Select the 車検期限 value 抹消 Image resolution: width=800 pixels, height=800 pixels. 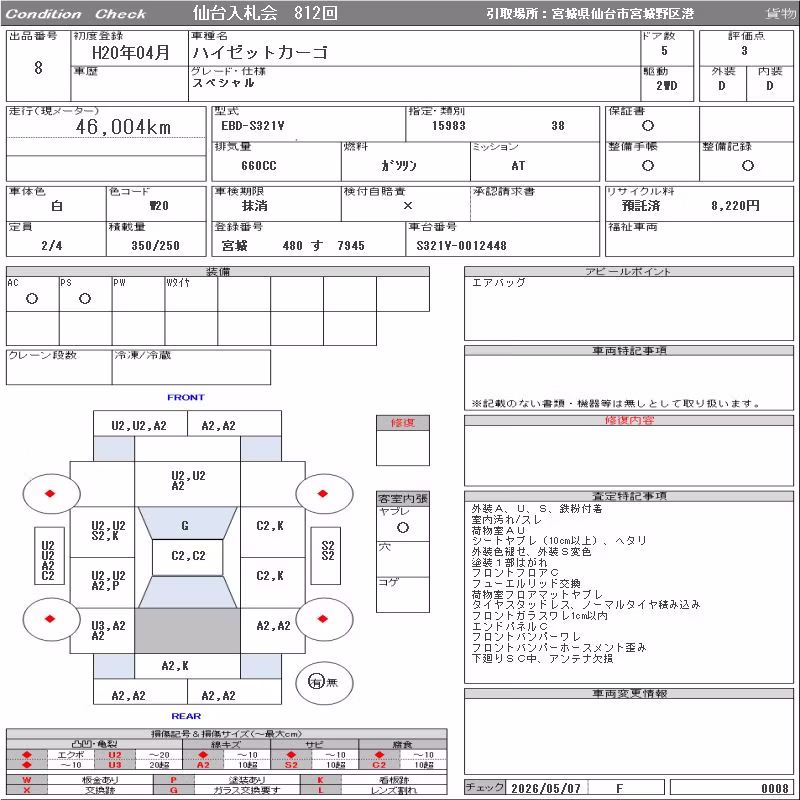(254, 206)
